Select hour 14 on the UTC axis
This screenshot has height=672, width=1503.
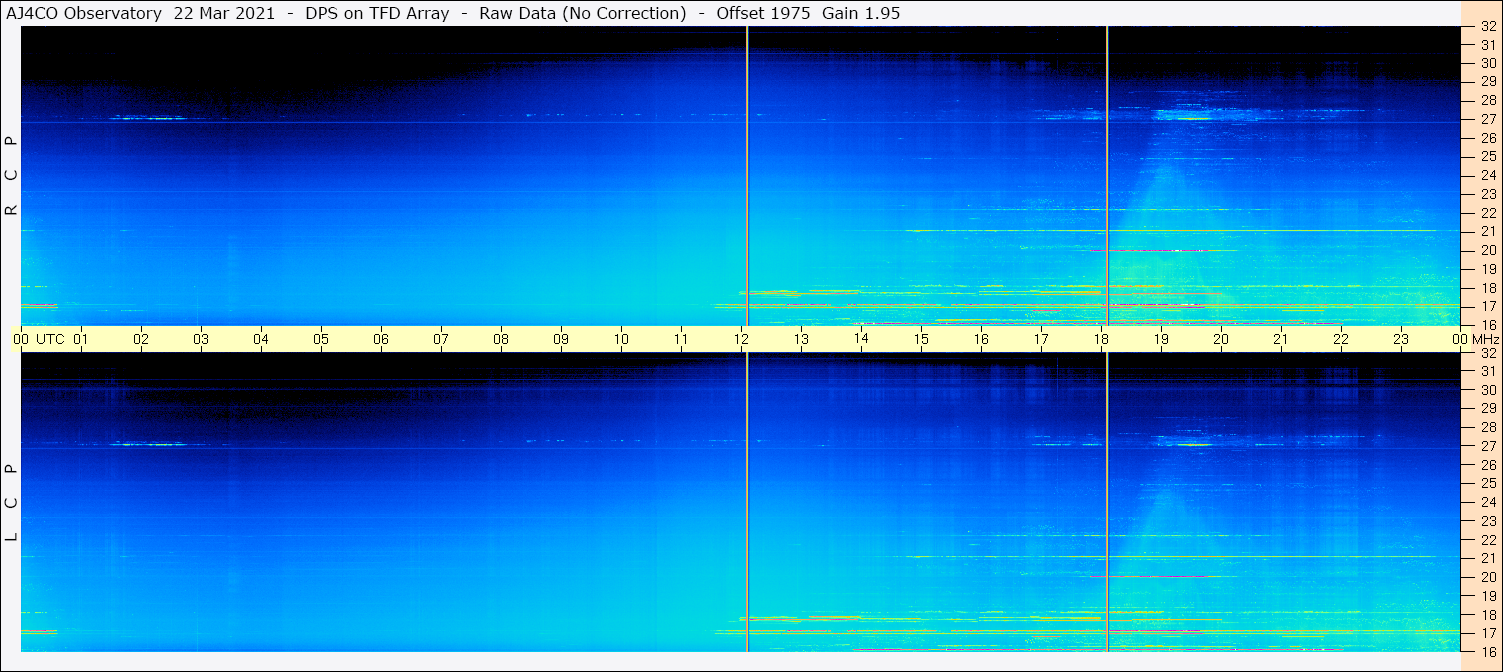point(861,338)
